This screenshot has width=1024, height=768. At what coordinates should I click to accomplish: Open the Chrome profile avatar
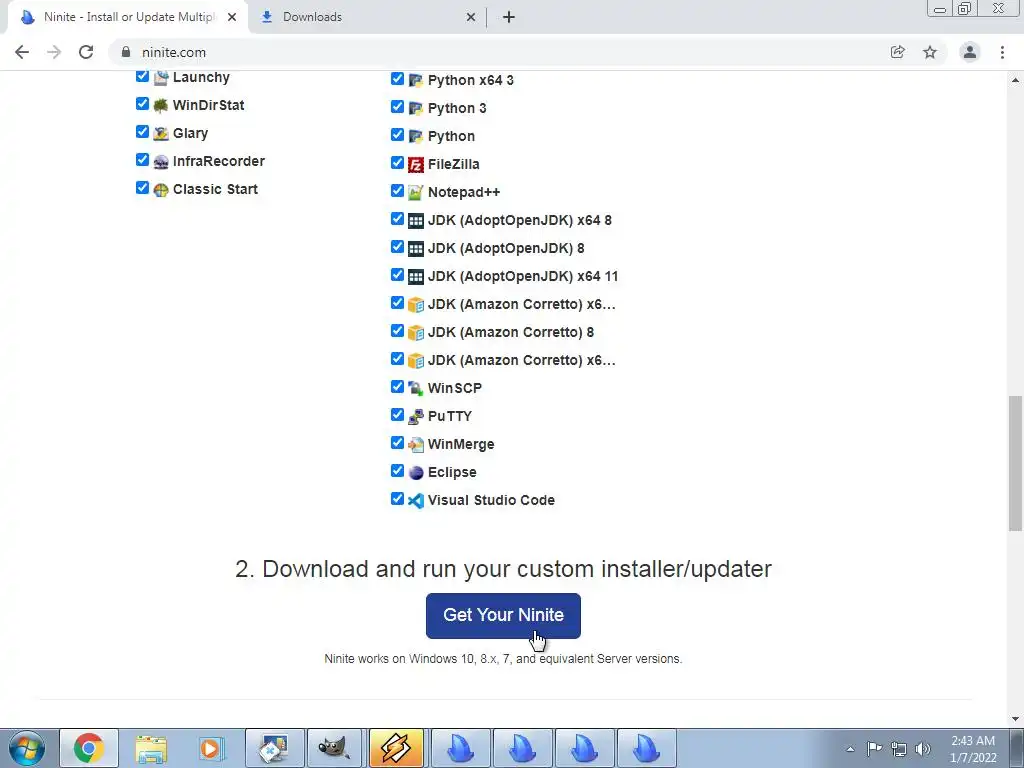click(970, 52)
